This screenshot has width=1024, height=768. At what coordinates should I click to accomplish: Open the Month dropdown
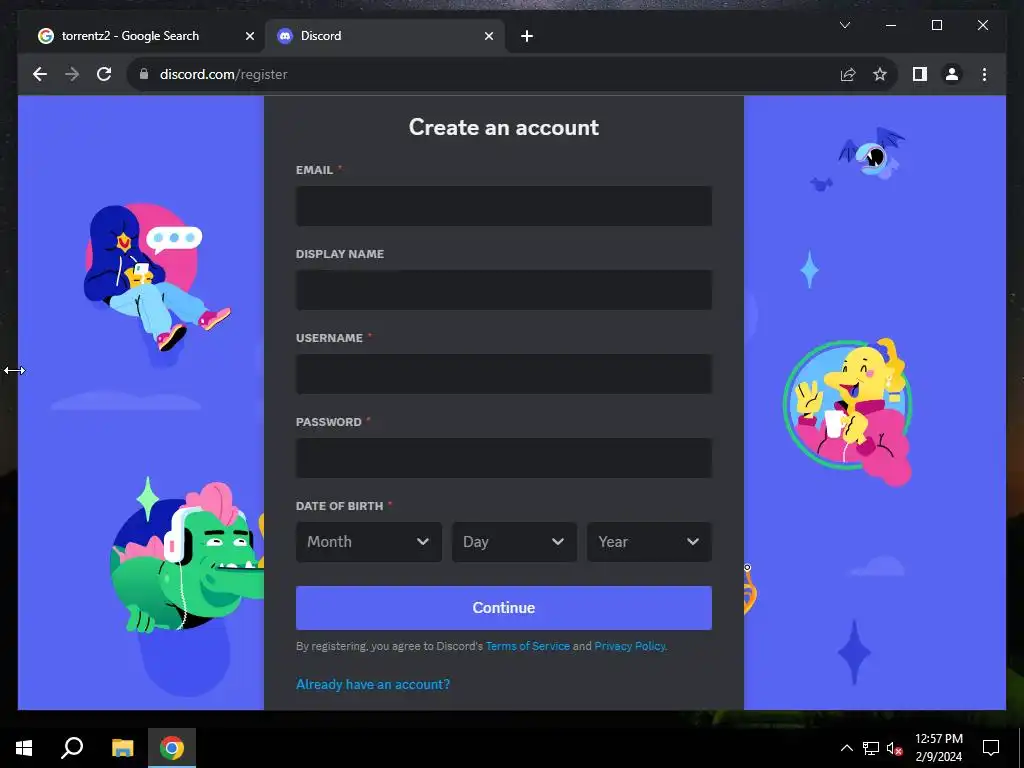click(369, 542)
